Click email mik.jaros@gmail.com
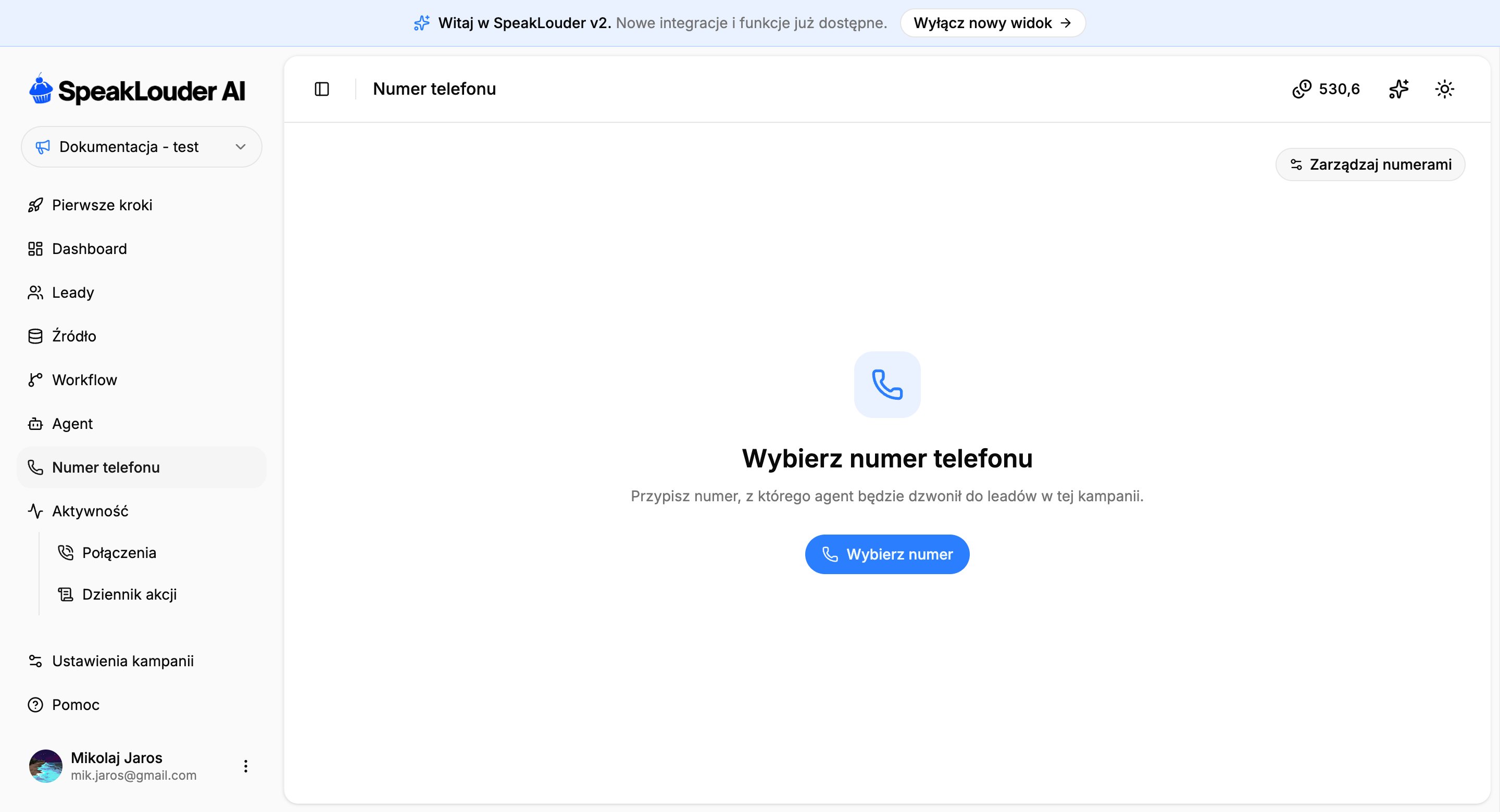Screen dimensions: 1500x812 tap(133, 776)
